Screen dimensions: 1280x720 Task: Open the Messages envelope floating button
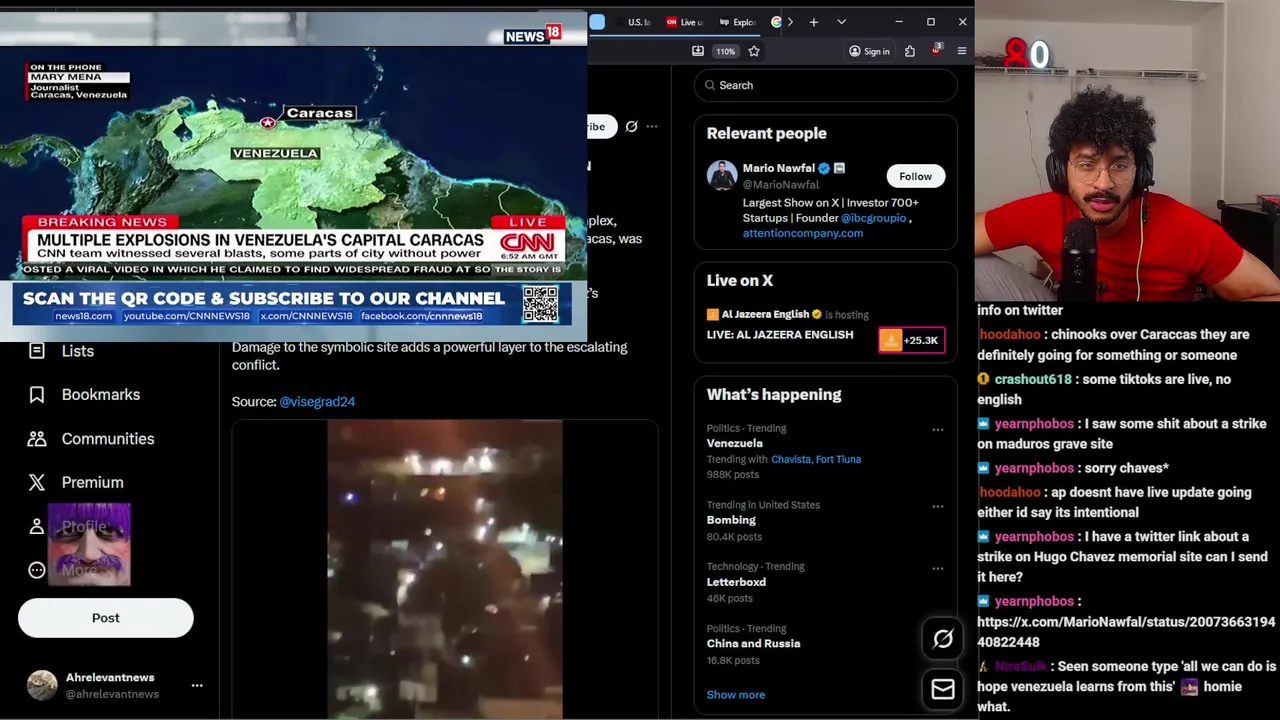[x=943, y=689]
